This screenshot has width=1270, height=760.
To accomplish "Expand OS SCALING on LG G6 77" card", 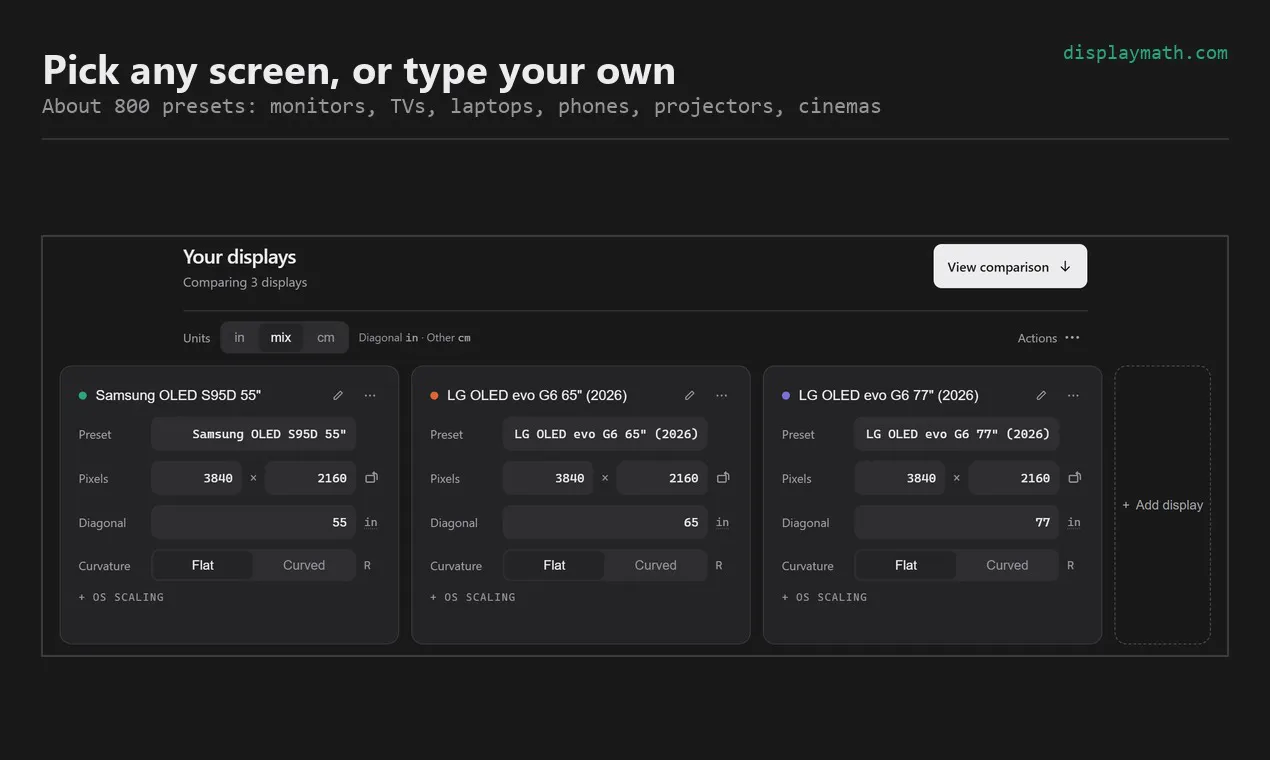I will point(825,597).
